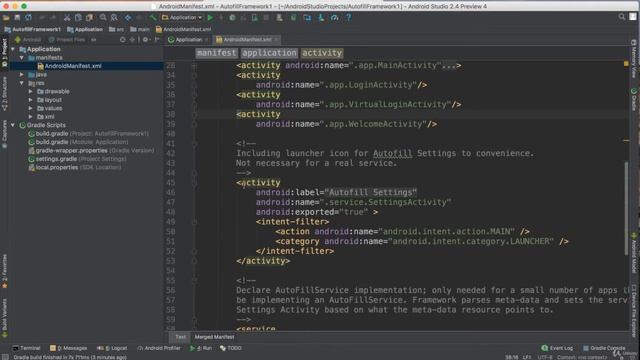640x360 pixels.
Task: Expand the layout folder
Action: pyautogui.click(x=31, y=100)
